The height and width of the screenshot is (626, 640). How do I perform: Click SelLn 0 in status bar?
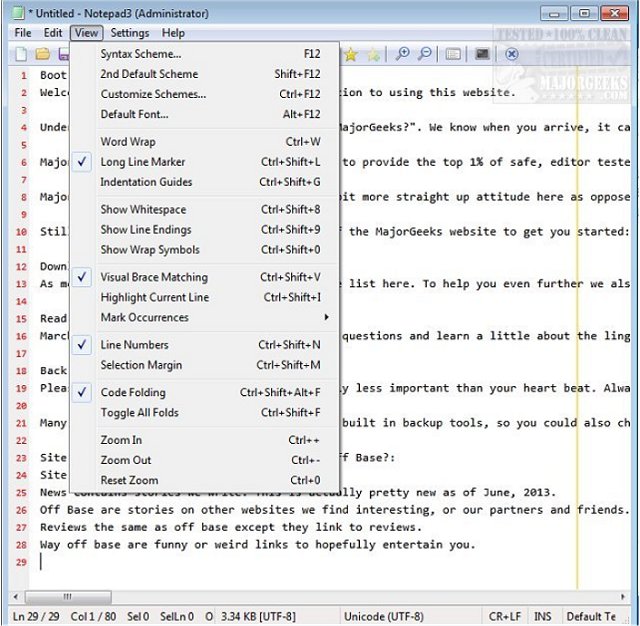point(177,616)
